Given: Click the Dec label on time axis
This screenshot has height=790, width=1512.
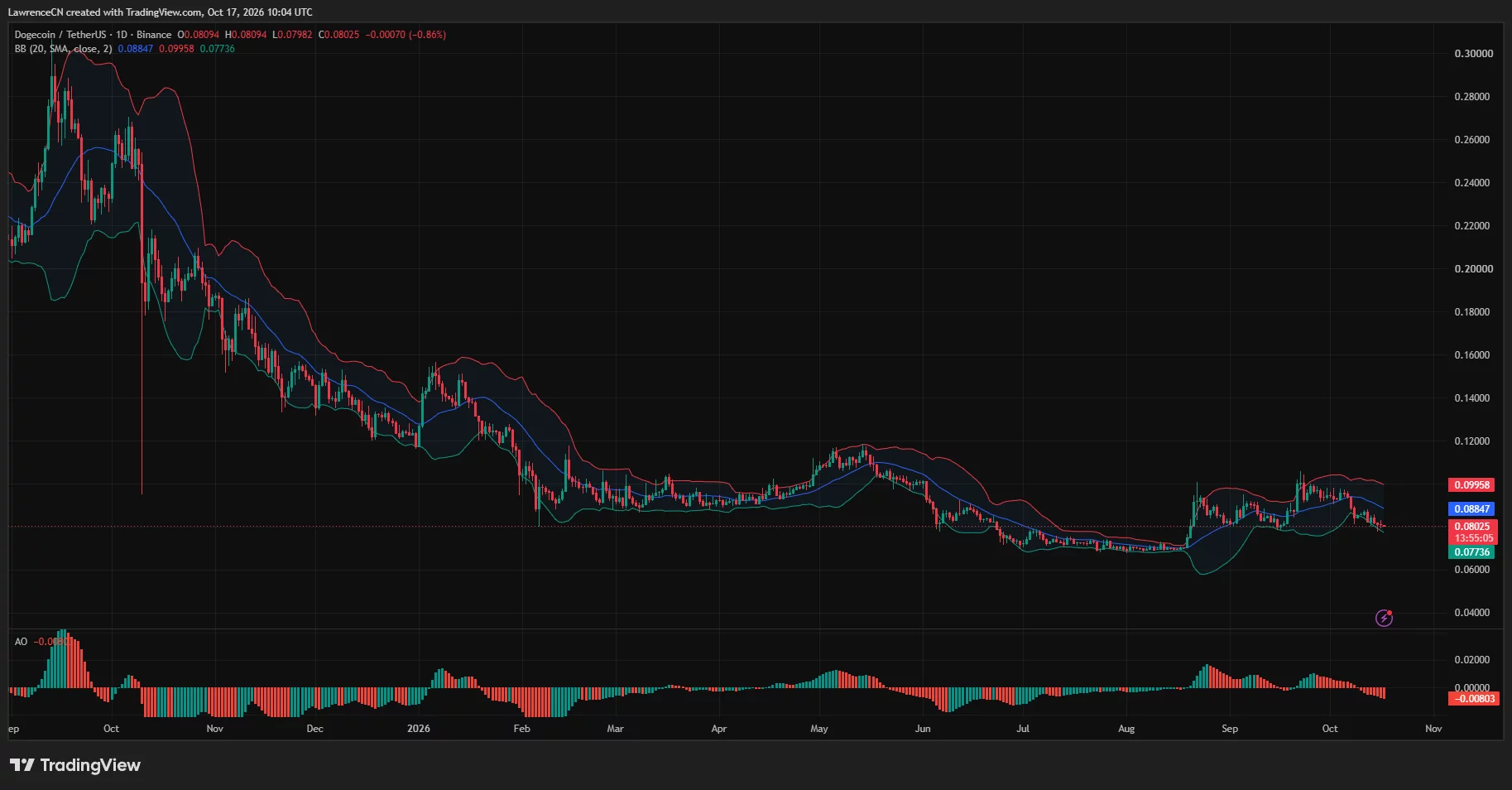Looking at the screenshot, I should point(314,729).
